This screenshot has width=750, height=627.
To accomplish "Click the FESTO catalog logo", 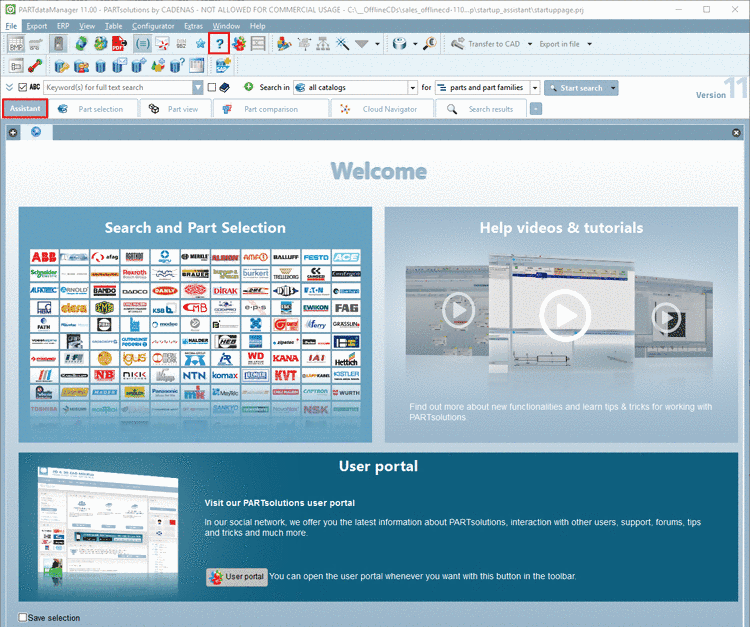I will [316, 257].
